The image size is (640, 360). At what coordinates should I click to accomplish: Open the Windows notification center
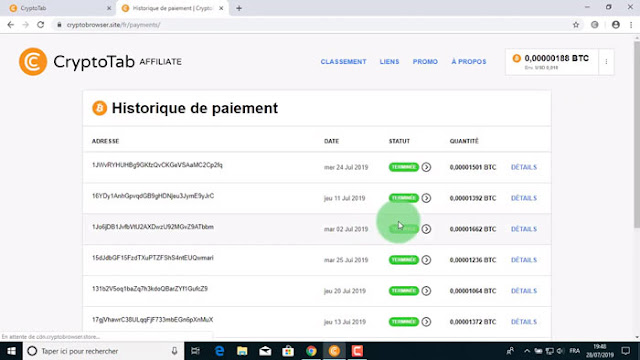click(x=626, y=351)
